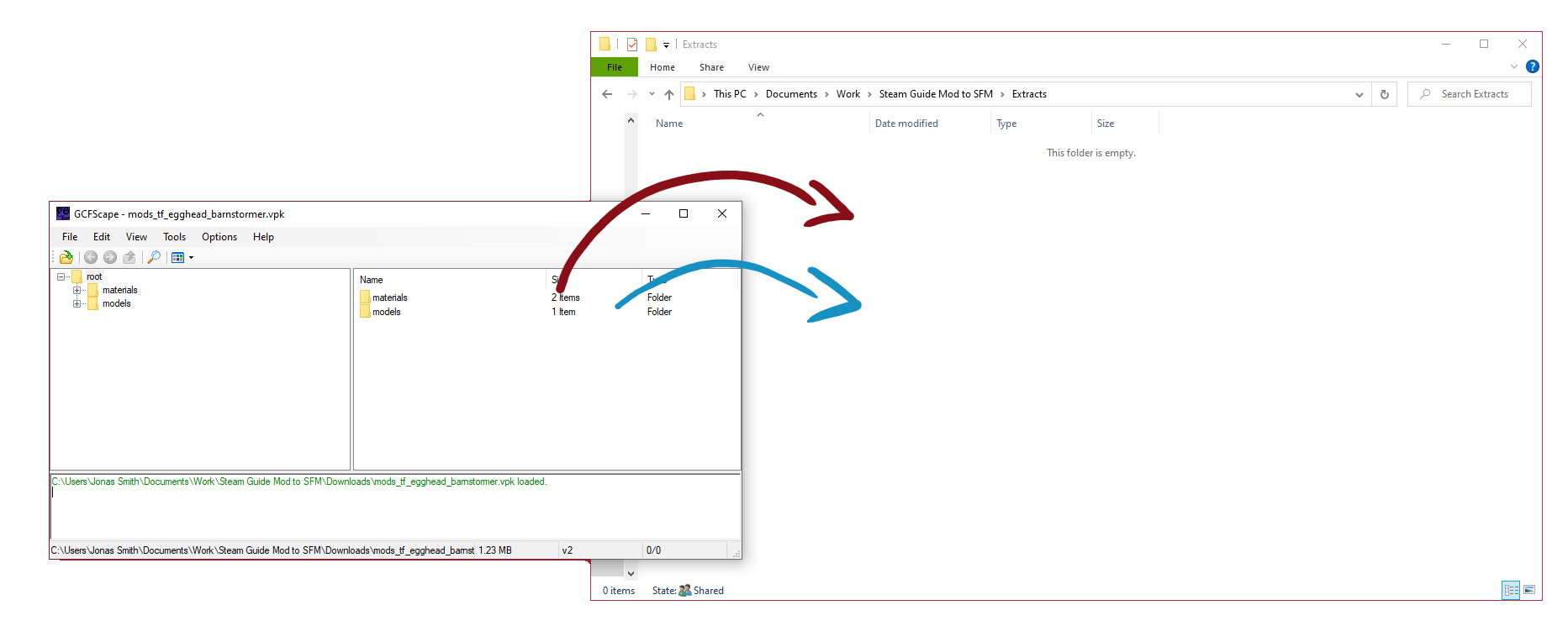Open the Views dropdown arrow in GCFScape
1568x621 pixels.
(x=191, y=258)
